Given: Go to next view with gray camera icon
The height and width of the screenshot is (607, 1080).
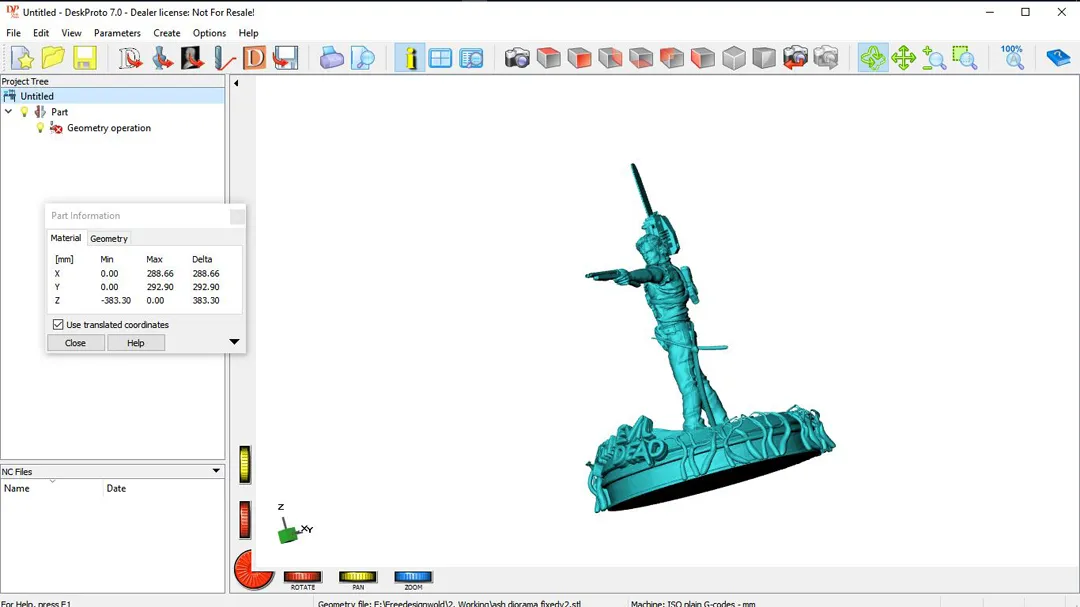Looking at the screenshot, I should [x=826, y=58].
